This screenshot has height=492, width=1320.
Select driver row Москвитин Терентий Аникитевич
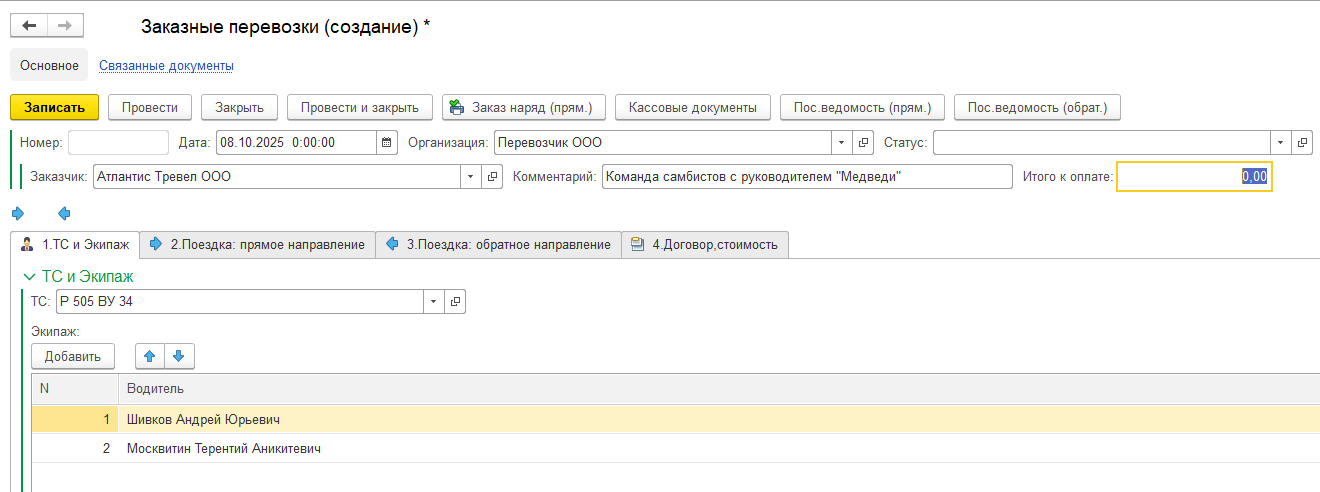coord(224,449)
